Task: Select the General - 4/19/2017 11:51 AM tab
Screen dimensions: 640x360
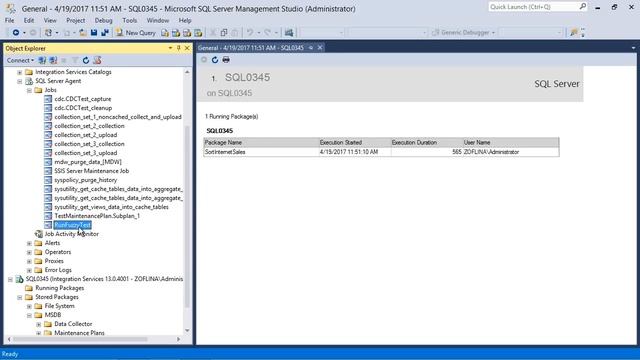Action: coord(251,48)
